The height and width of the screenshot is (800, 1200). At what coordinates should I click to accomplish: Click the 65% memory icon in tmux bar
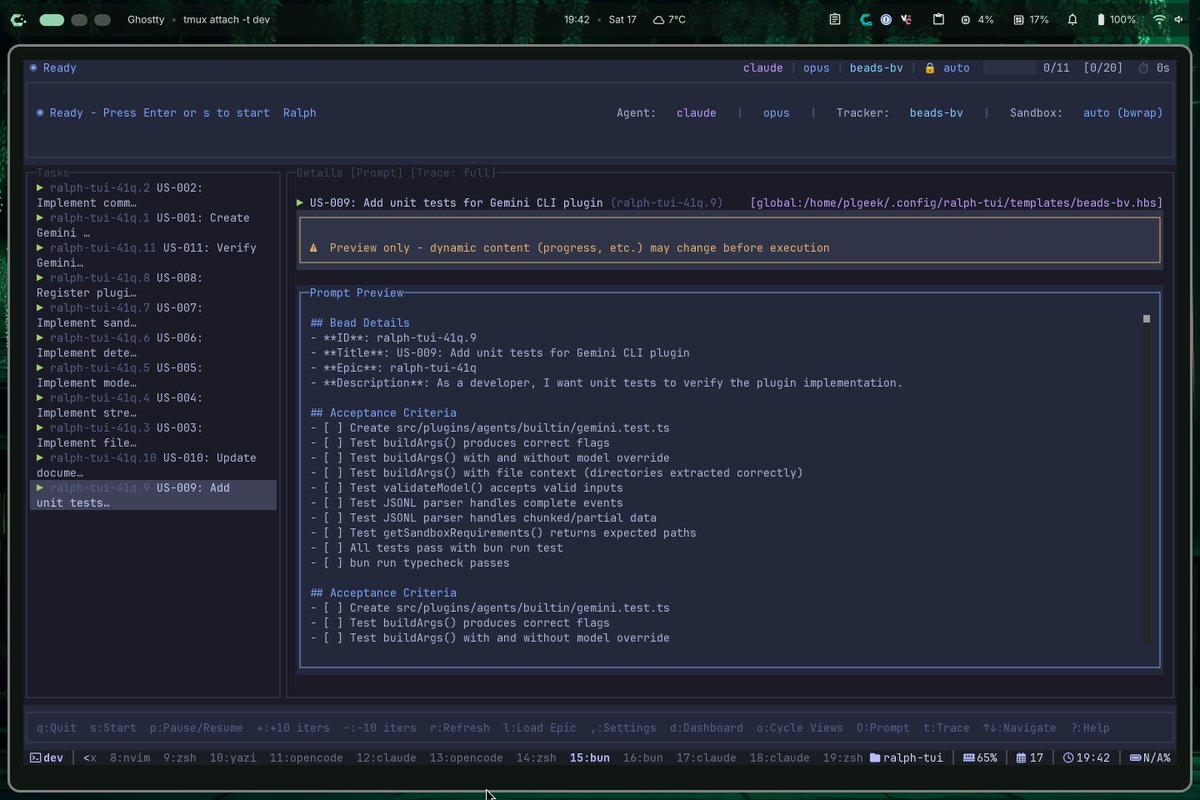969,758
